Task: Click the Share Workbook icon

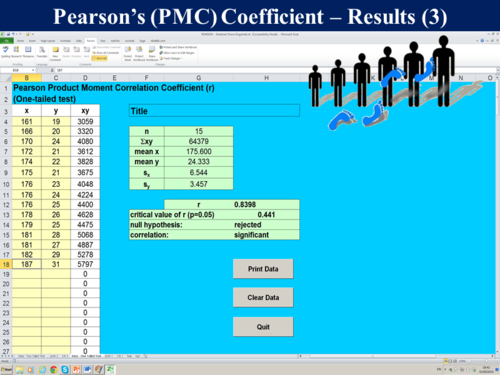Action: (152, 53)
